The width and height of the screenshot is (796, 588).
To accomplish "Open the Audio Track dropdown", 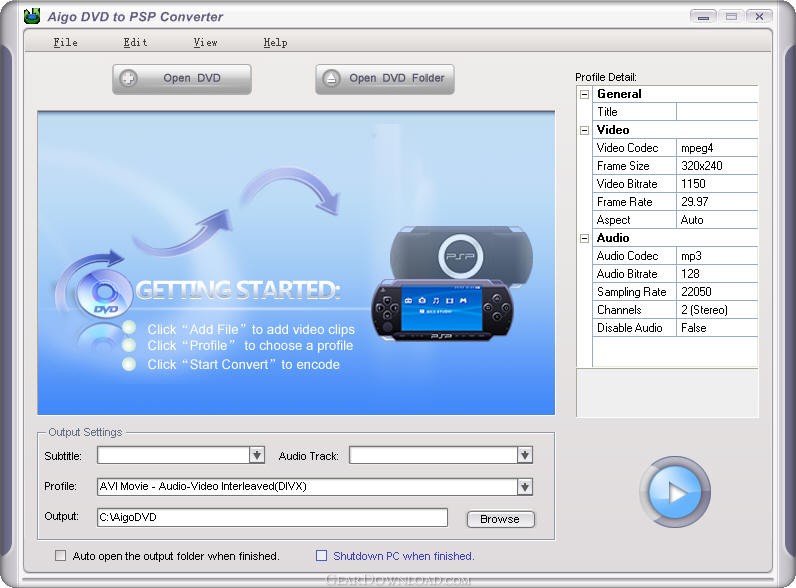I will tap(524, 455).
